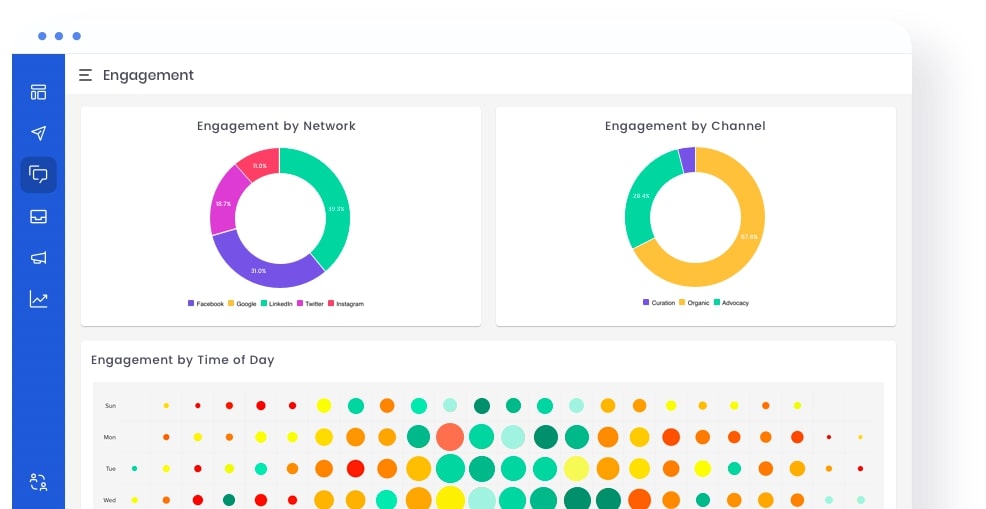Click the large coral bubble in Mon row
The width and height of the screenshot is (986, 509).
(450, 437)
